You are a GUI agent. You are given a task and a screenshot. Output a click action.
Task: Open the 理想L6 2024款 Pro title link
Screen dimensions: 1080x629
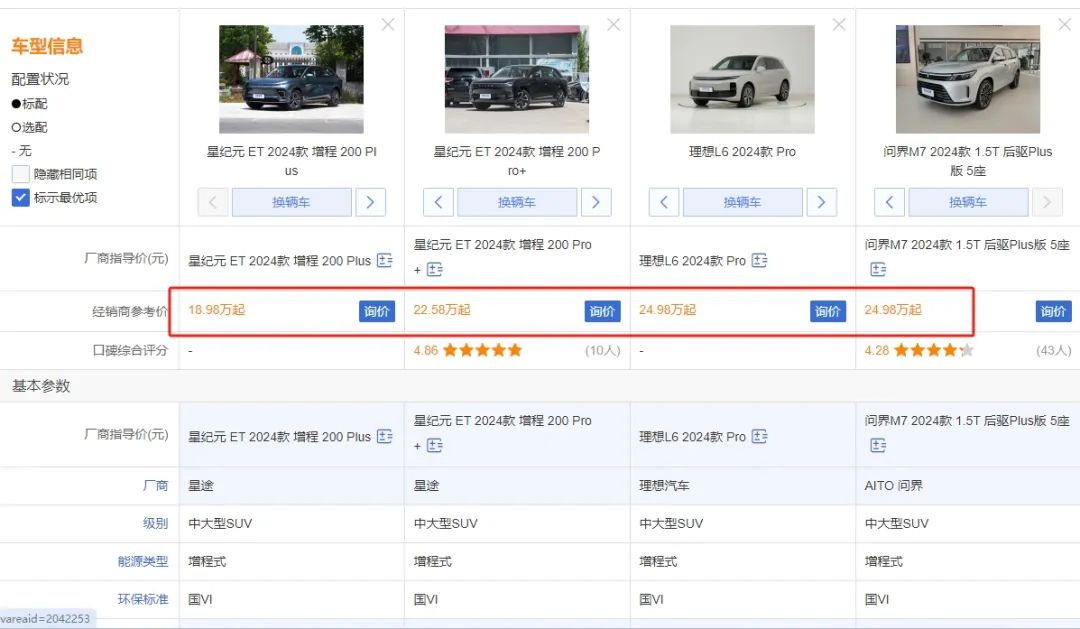(x=742, y=152)
